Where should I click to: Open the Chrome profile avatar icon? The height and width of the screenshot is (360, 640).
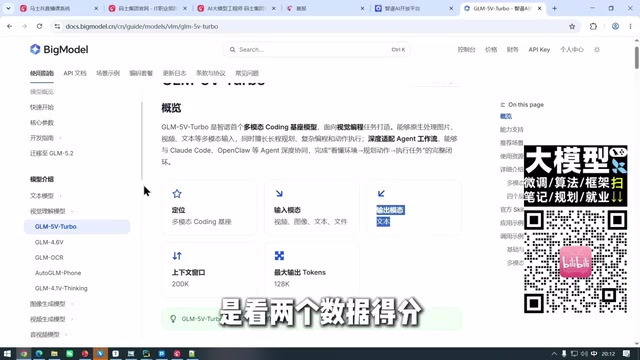[x=615, y=26]
